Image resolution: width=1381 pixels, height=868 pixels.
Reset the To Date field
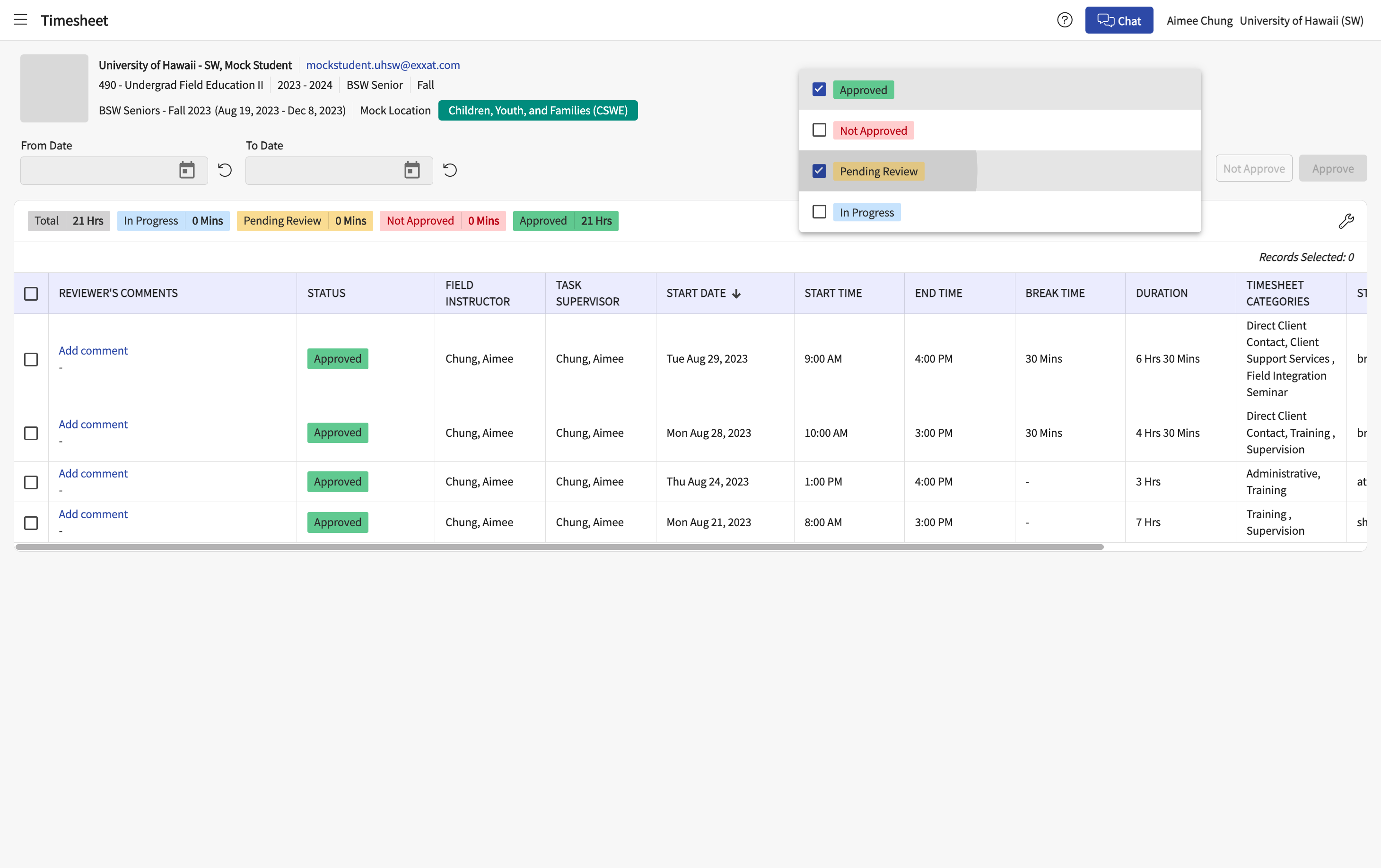click(x=450, y=170)
